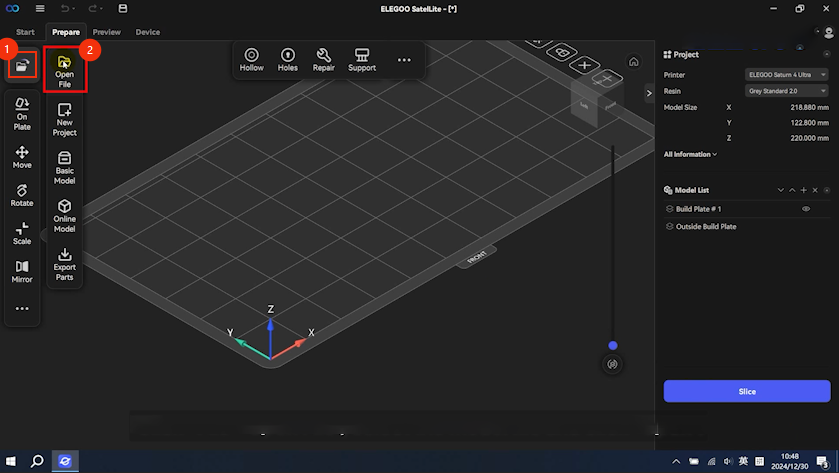The height and width of the screenshot is (473, 839).
Task: Show hidden system tray icons
Action: tap(676, 461)
